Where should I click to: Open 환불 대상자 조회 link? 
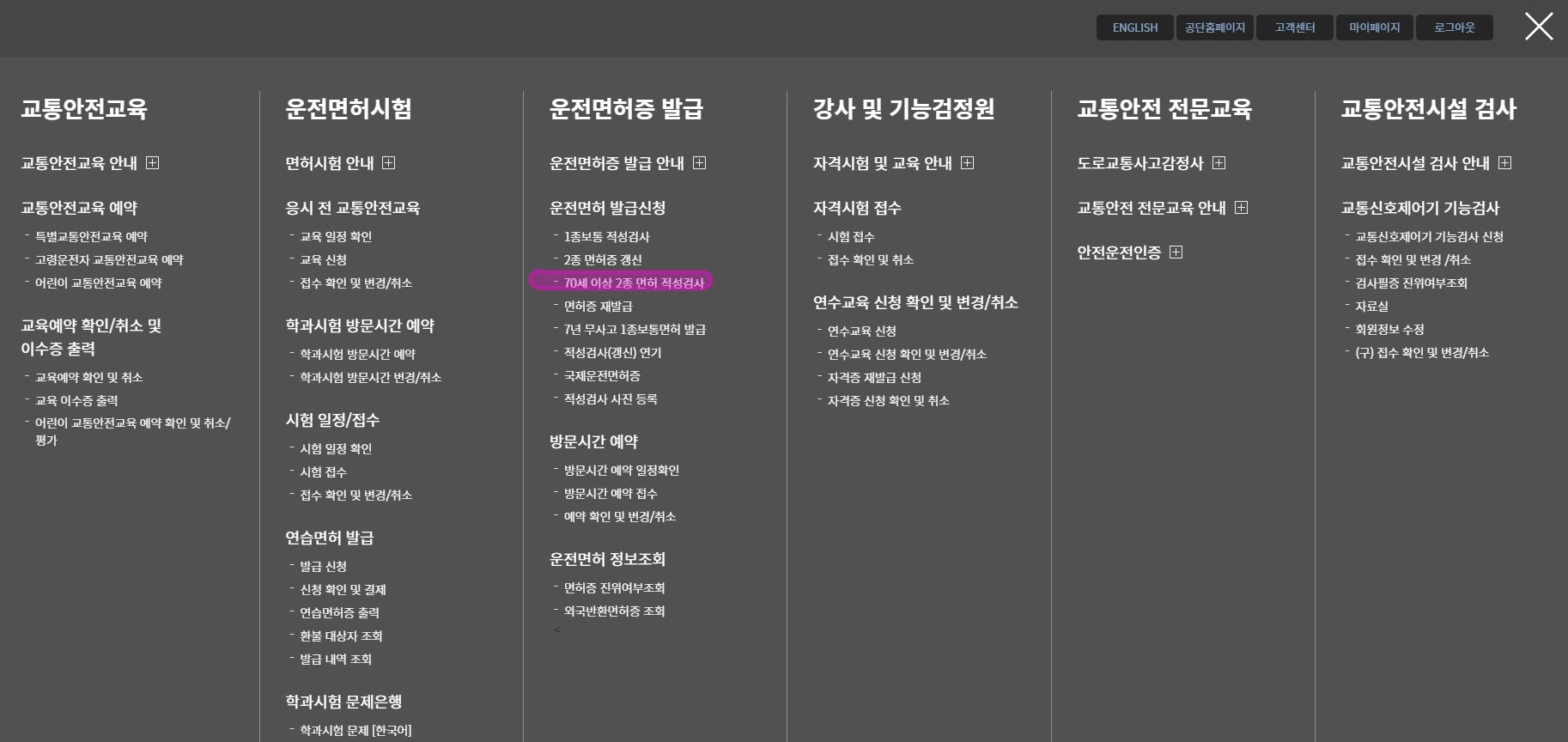point(341,636)
